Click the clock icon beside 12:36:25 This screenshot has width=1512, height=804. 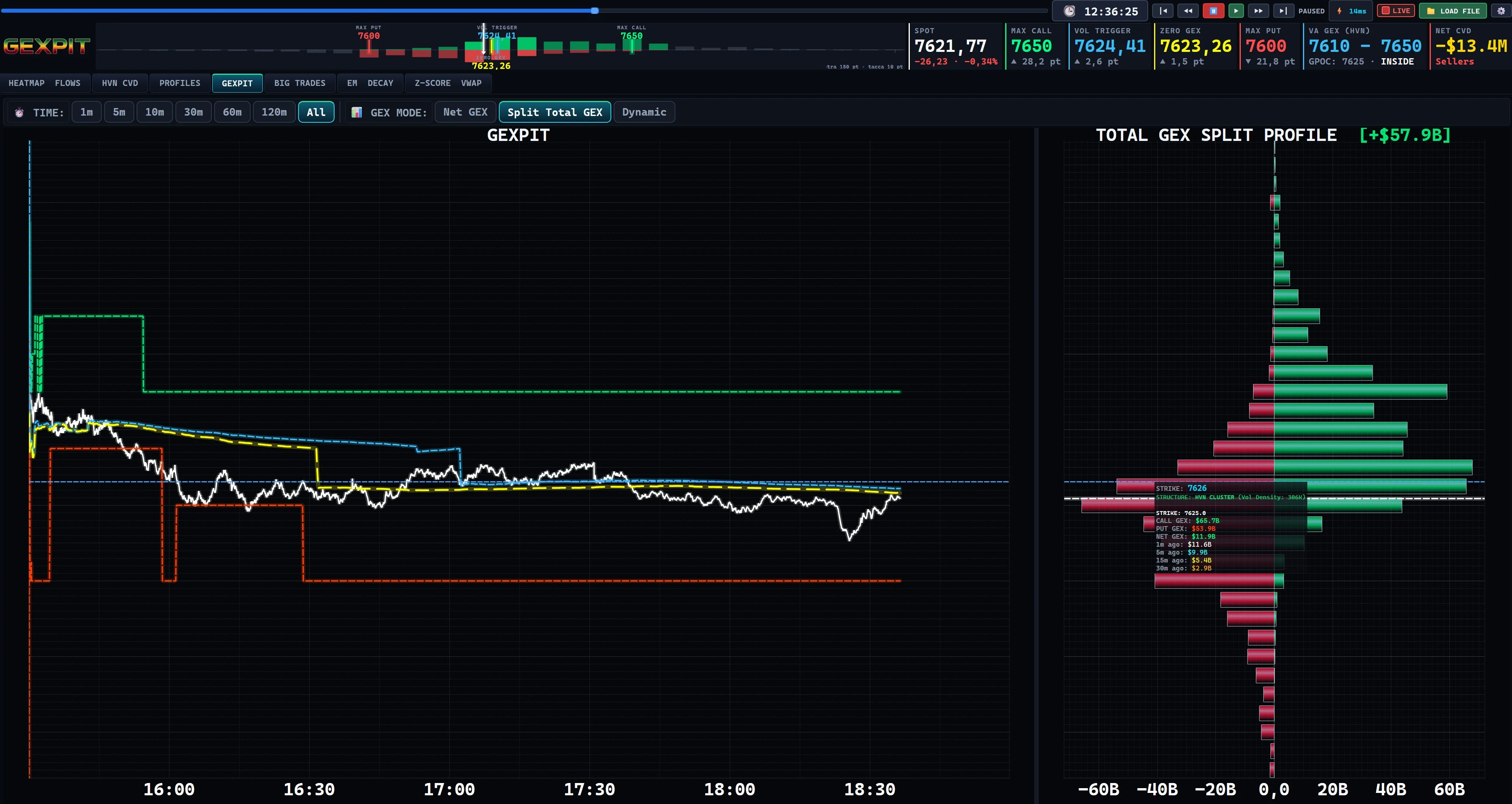tap(1069, 11)
